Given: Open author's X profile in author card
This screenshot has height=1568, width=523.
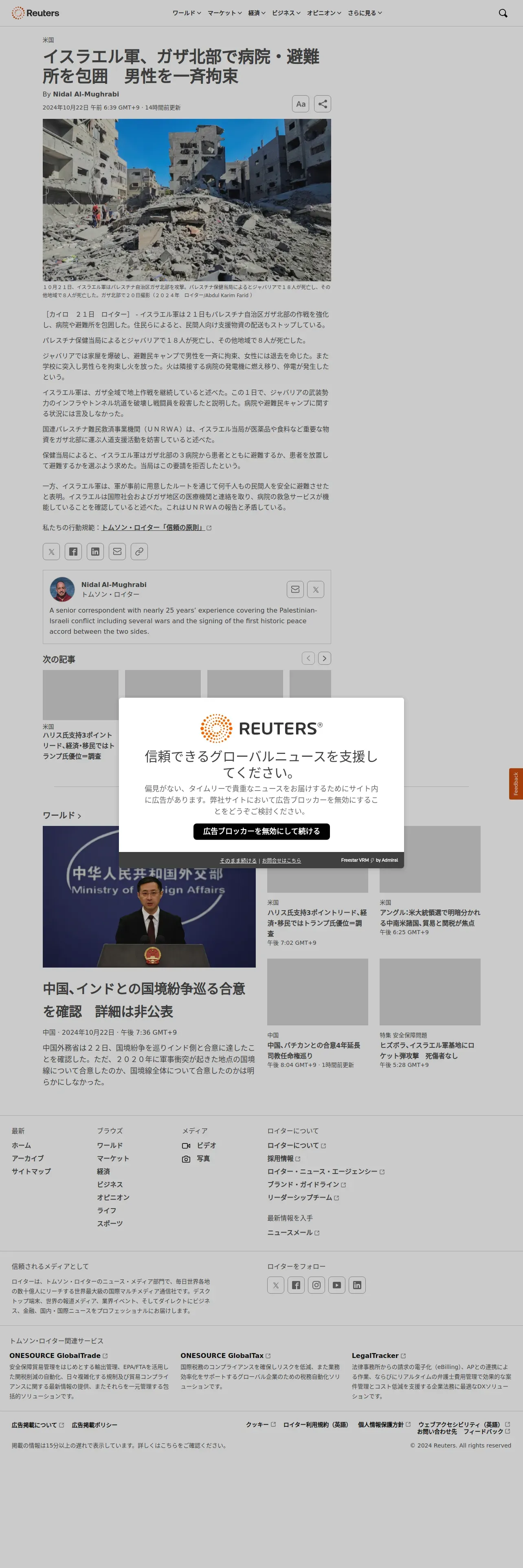Looking at the screenshot, I should coord(315,589).
